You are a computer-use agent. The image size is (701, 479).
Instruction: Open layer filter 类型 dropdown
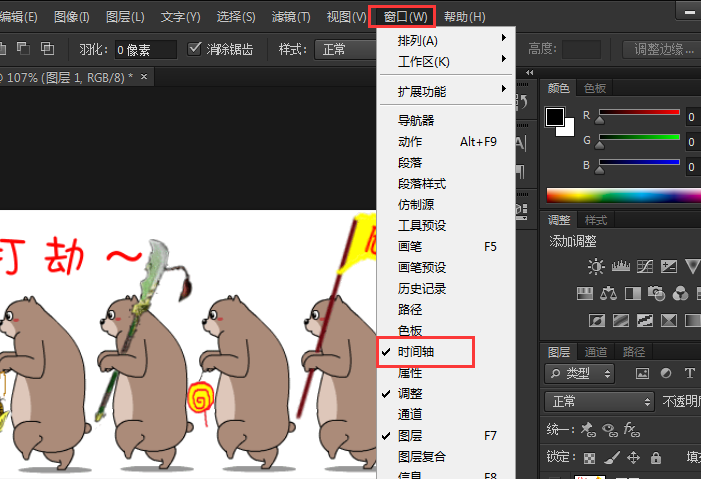[579, 373]
